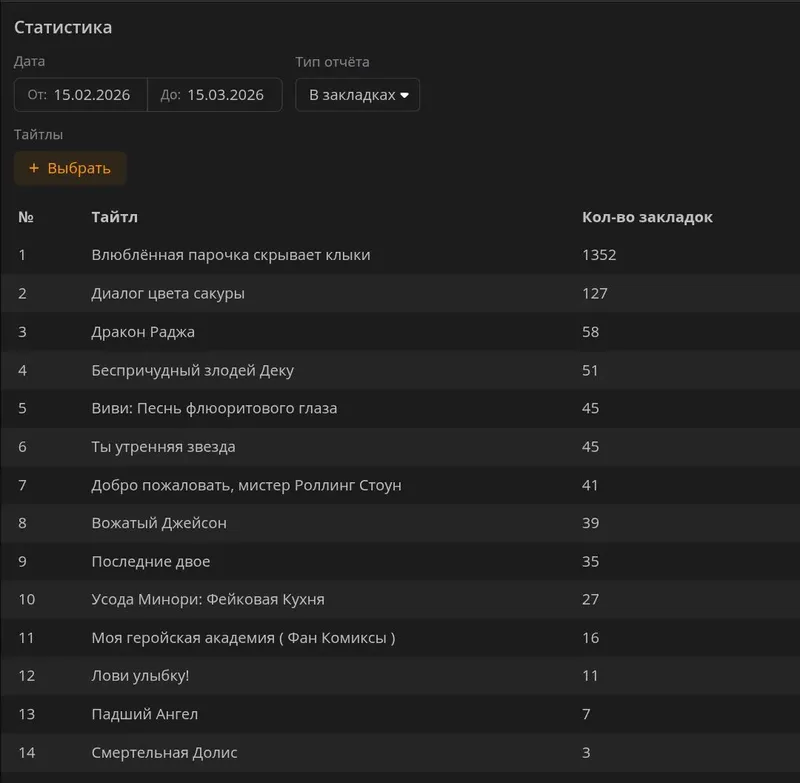Screen dimensions: 800x783
Task: Click the 'Тайтл' column header
Action: [x=114, y=217]
